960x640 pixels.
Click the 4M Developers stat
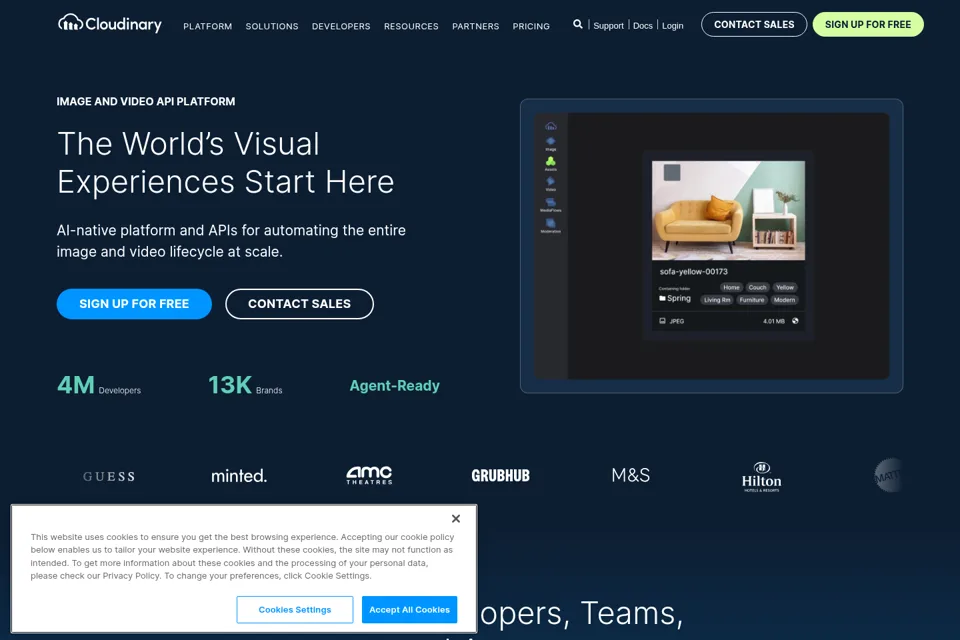(x=99, y=385)
